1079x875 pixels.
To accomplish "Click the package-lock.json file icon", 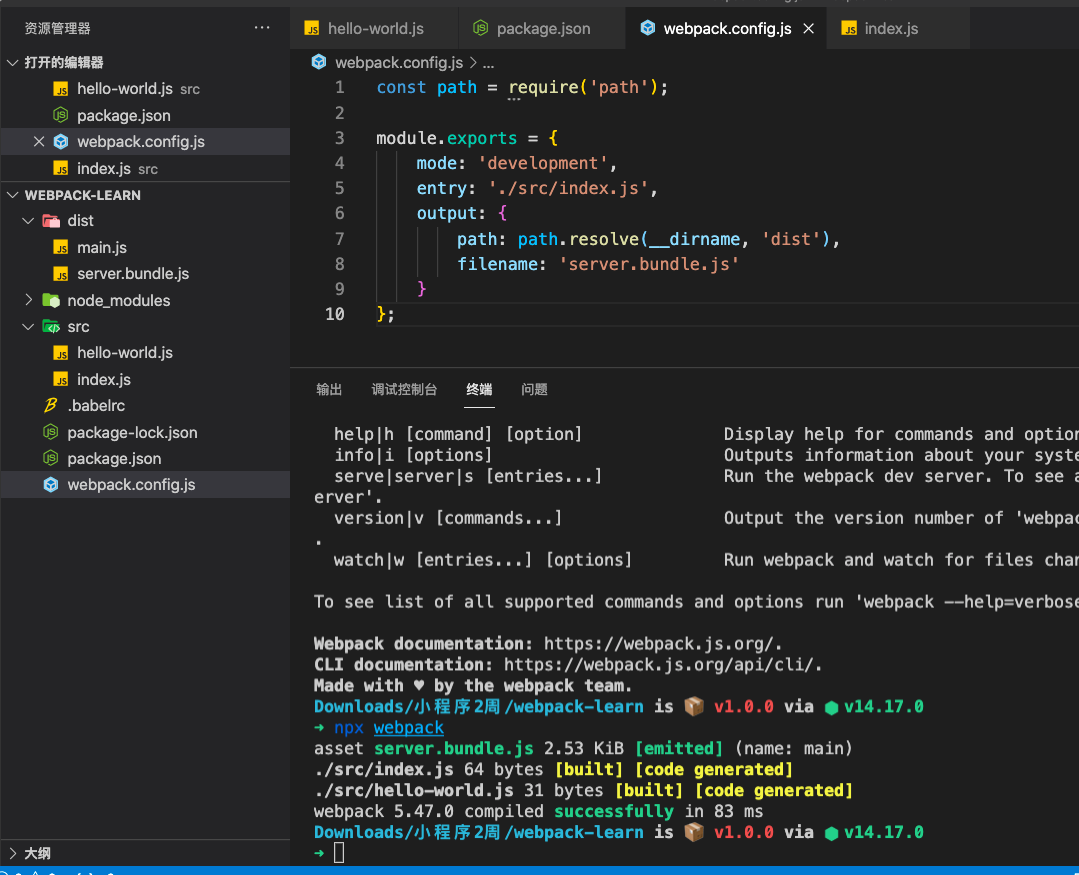I will (50, 432).
